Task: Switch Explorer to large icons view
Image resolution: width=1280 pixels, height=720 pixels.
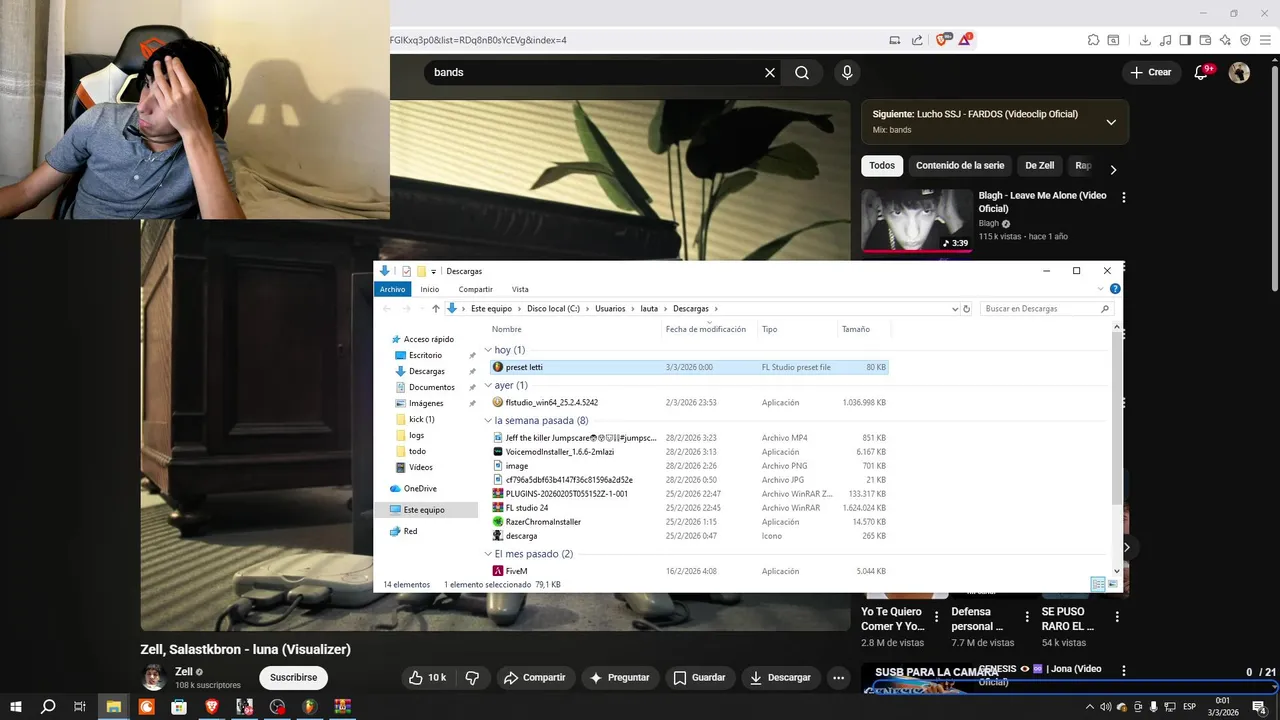Action: pos(1112,584)
